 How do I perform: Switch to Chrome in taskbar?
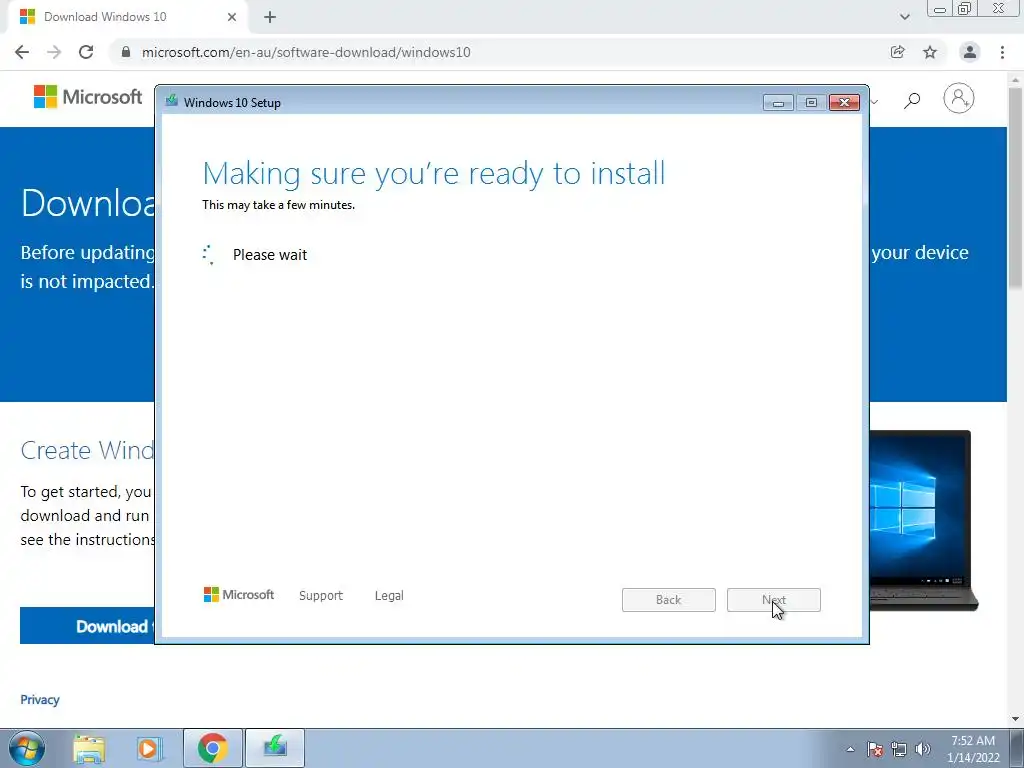(213, 748)
